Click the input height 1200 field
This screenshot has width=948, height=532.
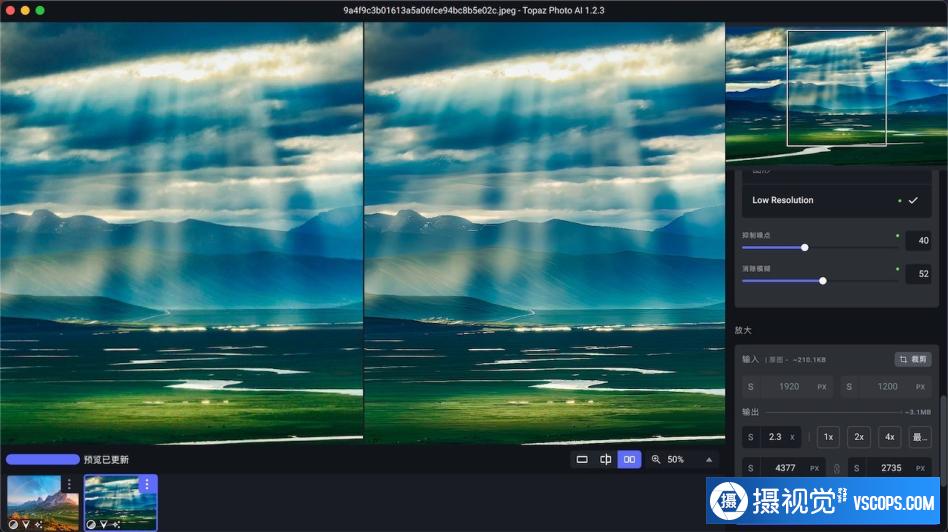886,386
